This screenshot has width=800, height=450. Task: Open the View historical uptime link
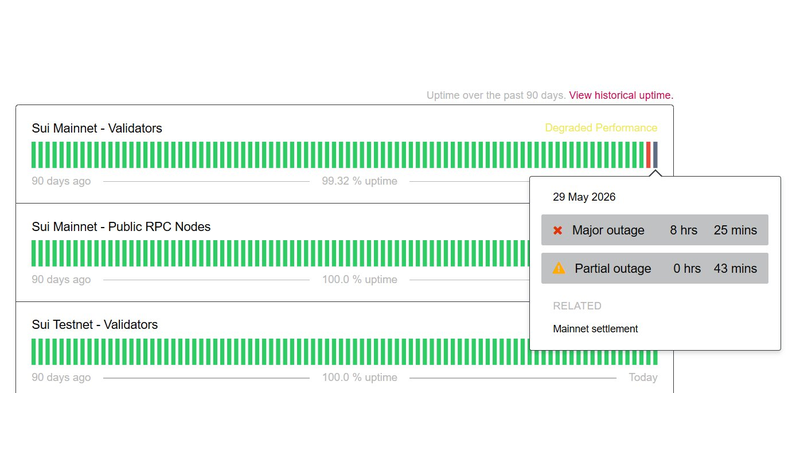(x=621, y=95)
